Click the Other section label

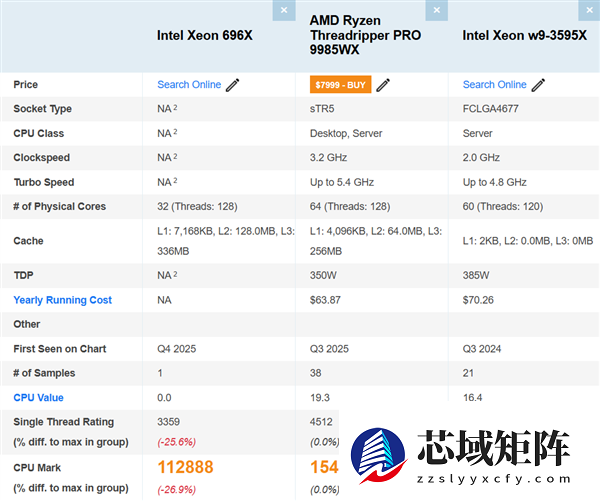[27, 324]
